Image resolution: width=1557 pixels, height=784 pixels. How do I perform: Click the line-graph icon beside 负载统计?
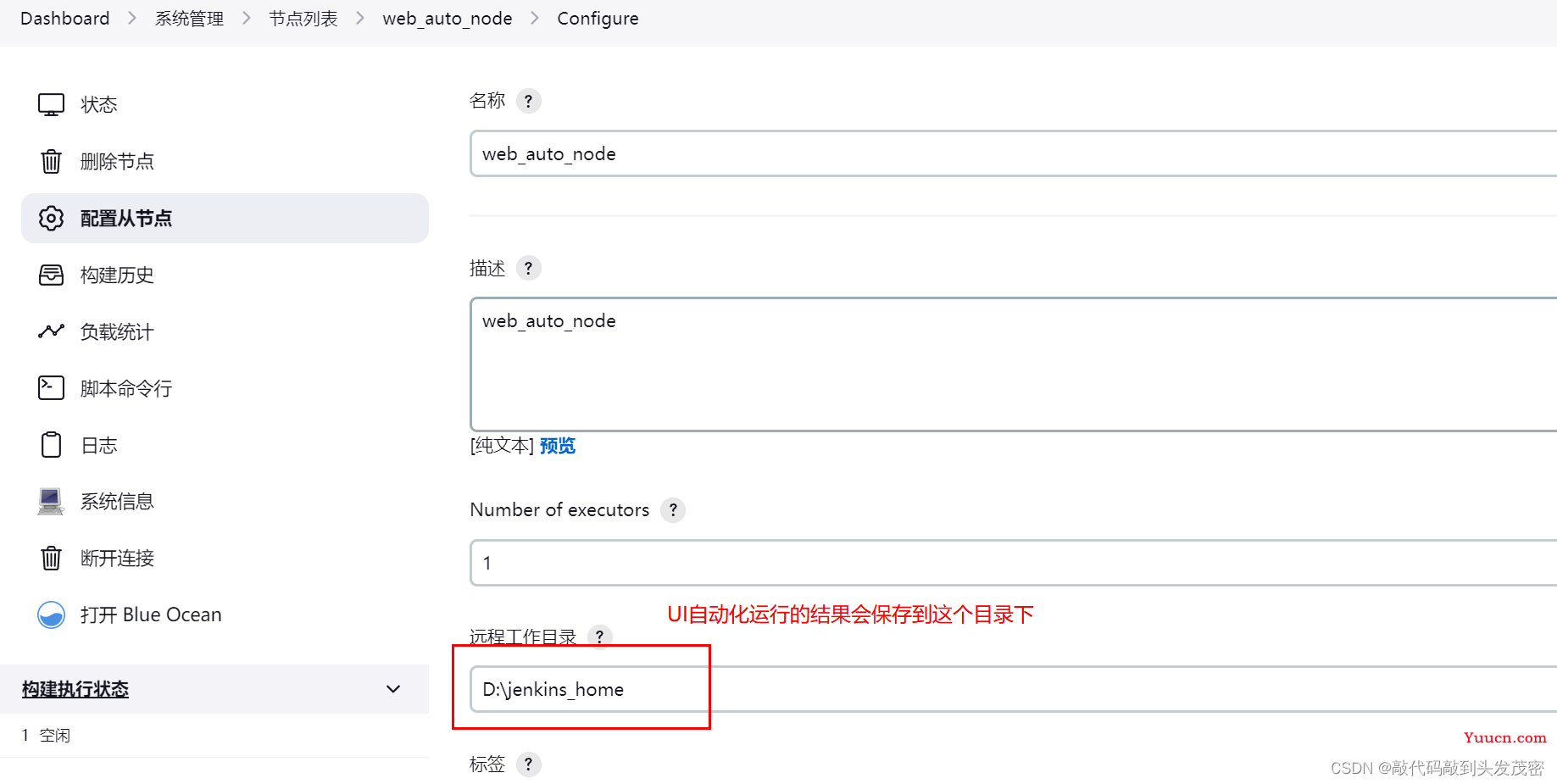click(x=51, y=331)
